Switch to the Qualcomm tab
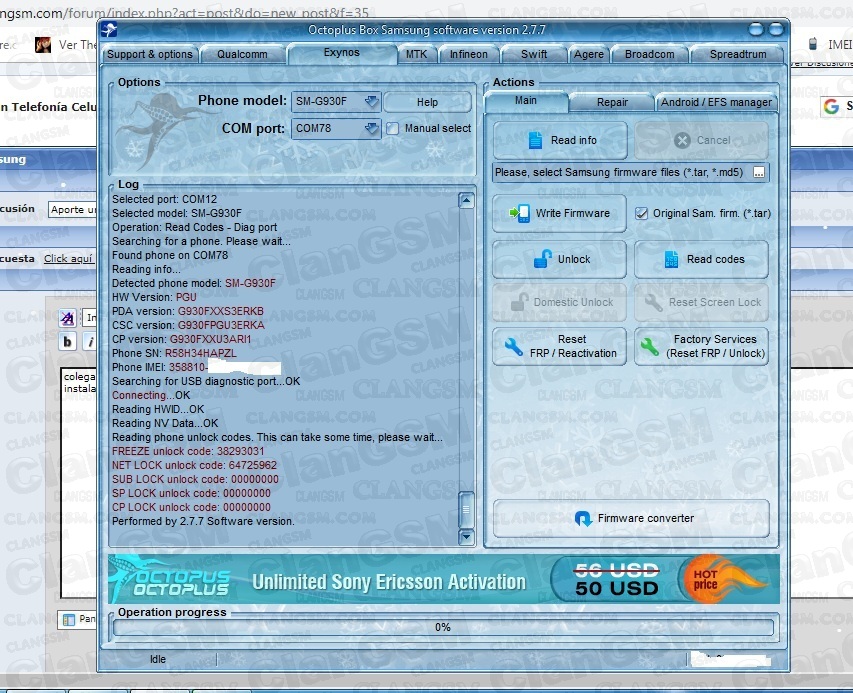Image resolution: width=853 pixels, height=693 pixels. click(242, 54)
